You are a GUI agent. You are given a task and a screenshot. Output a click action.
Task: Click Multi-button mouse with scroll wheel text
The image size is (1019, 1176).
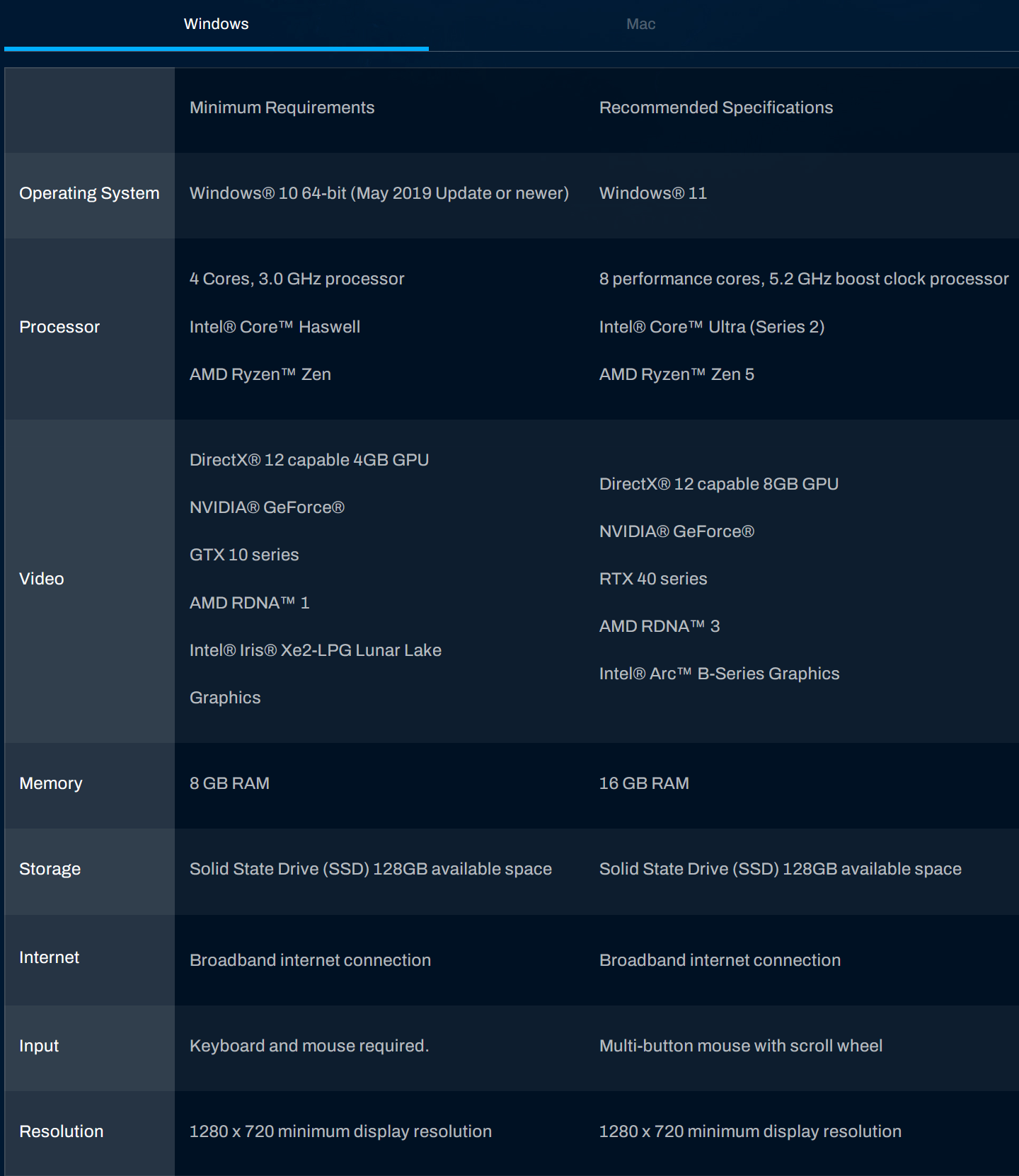click(741, 1046)
